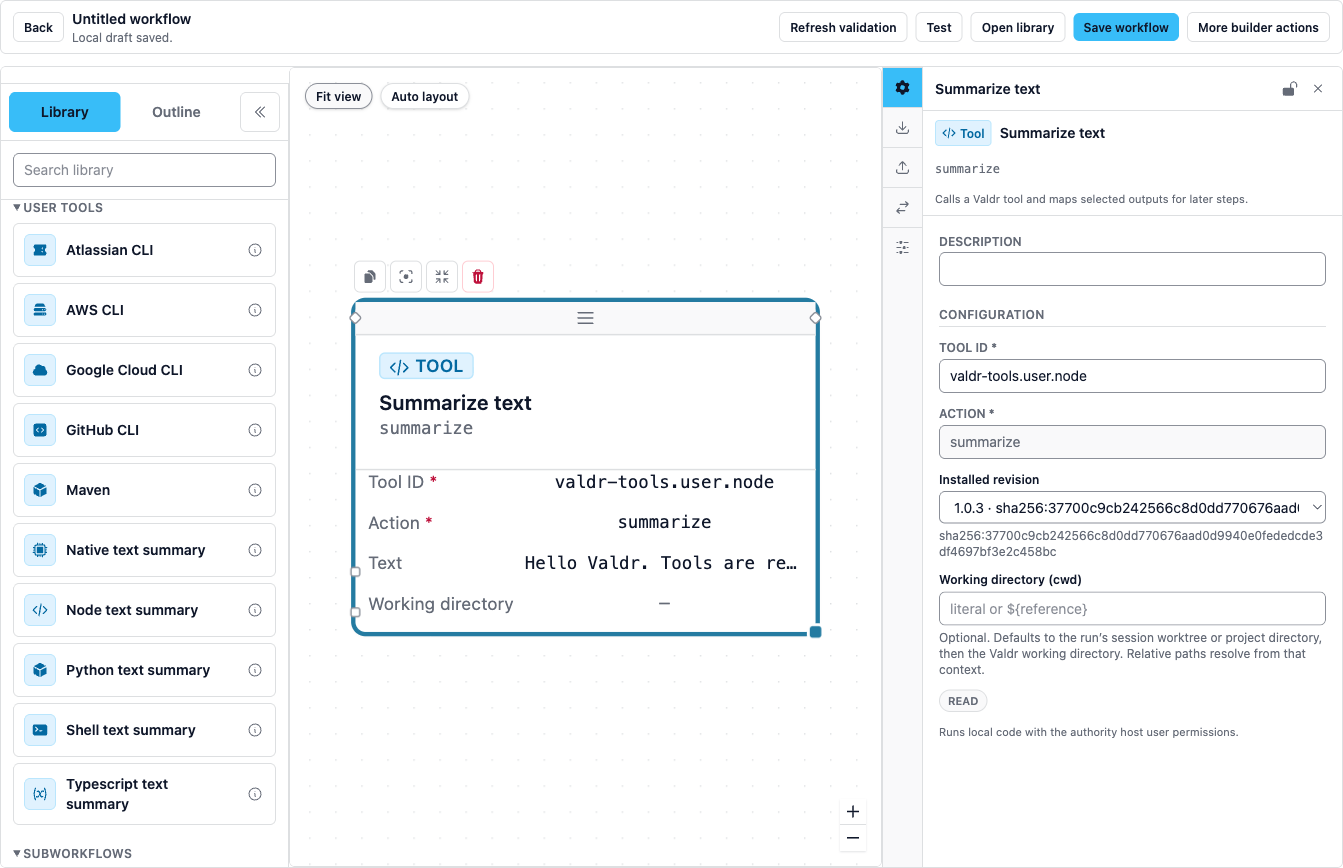Open the Installed revision dropdown
The image size is (1343, 868).
[x=1132, y=508]
